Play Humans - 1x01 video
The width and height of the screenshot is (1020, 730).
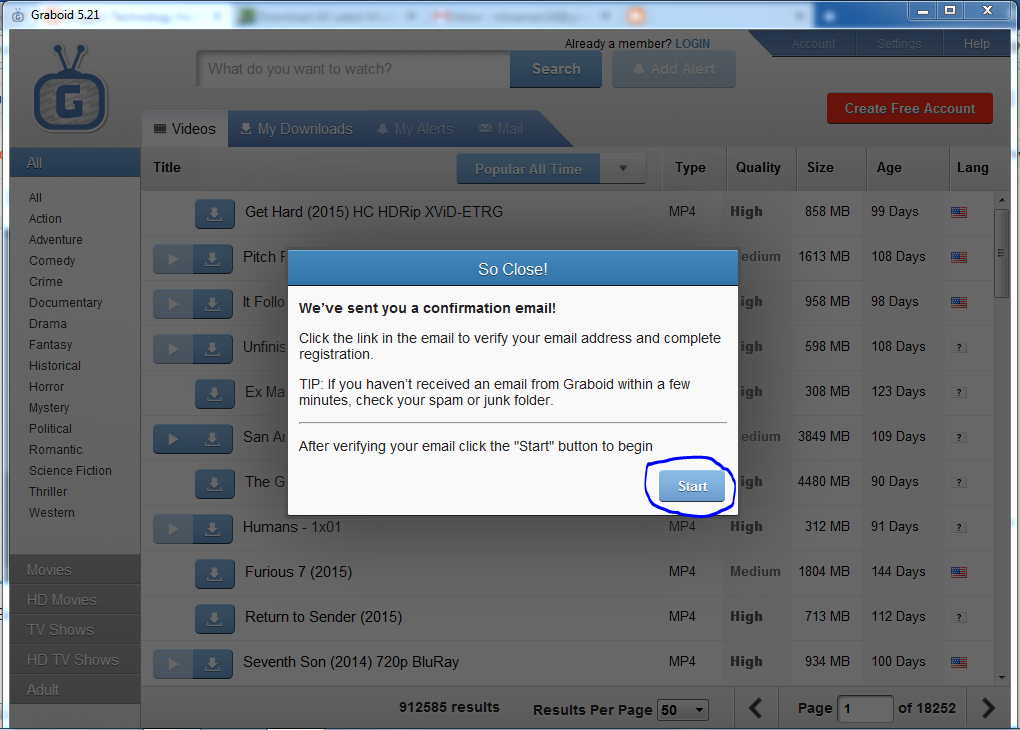click(173, 528)
